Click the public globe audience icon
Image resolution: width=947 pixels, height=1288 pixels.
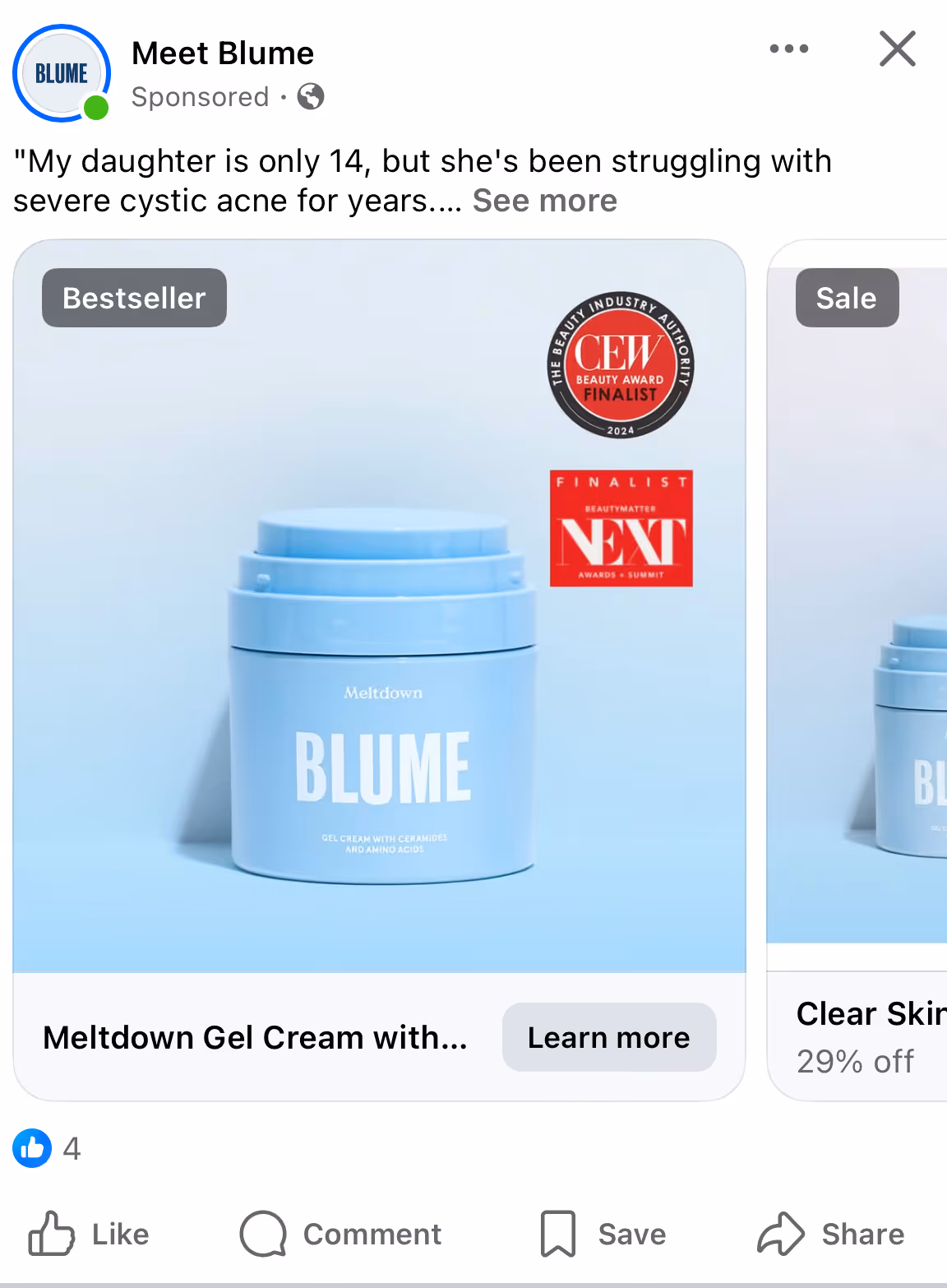[311, 97]
